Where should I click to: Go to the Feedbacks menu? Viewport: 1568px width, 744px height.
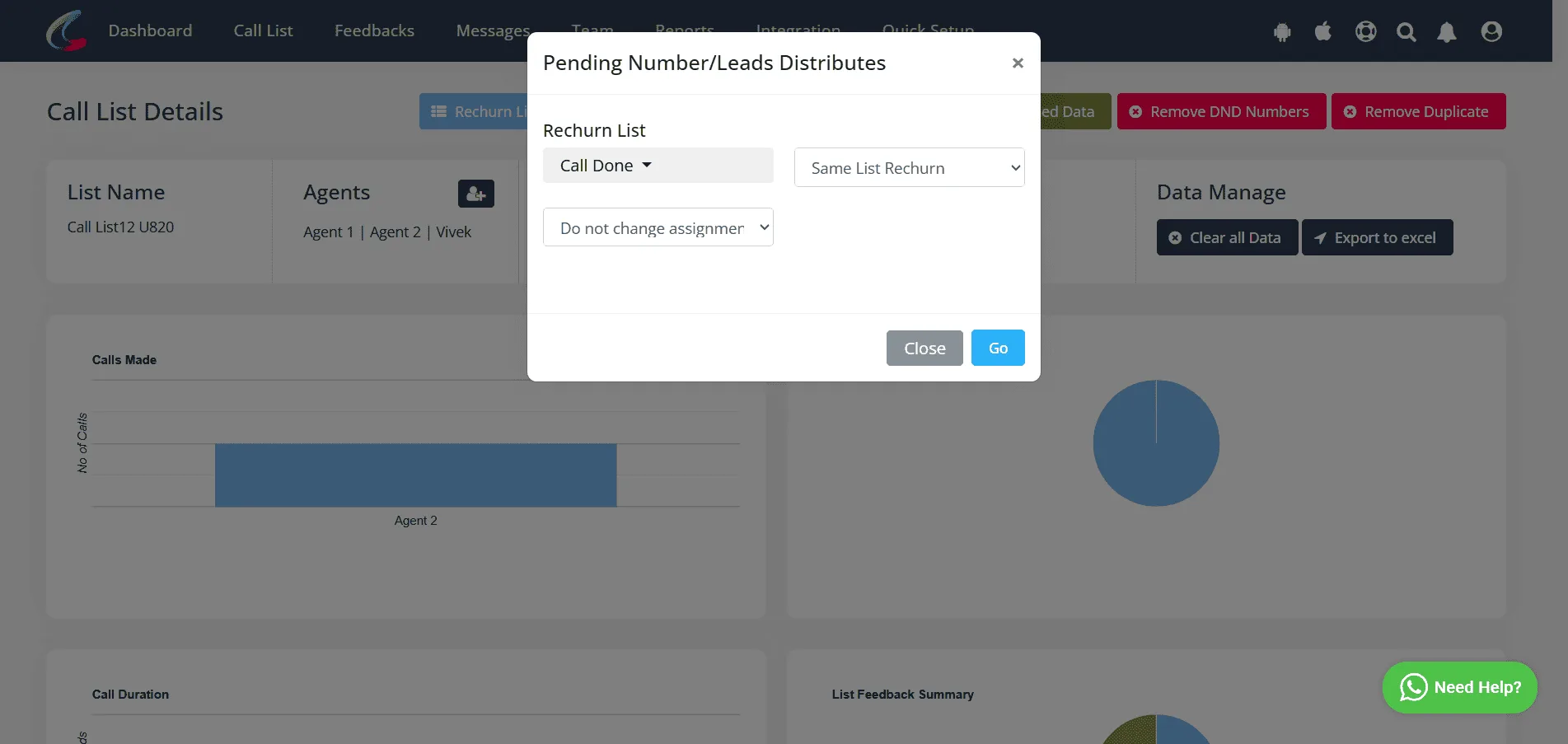pos(374,30)
